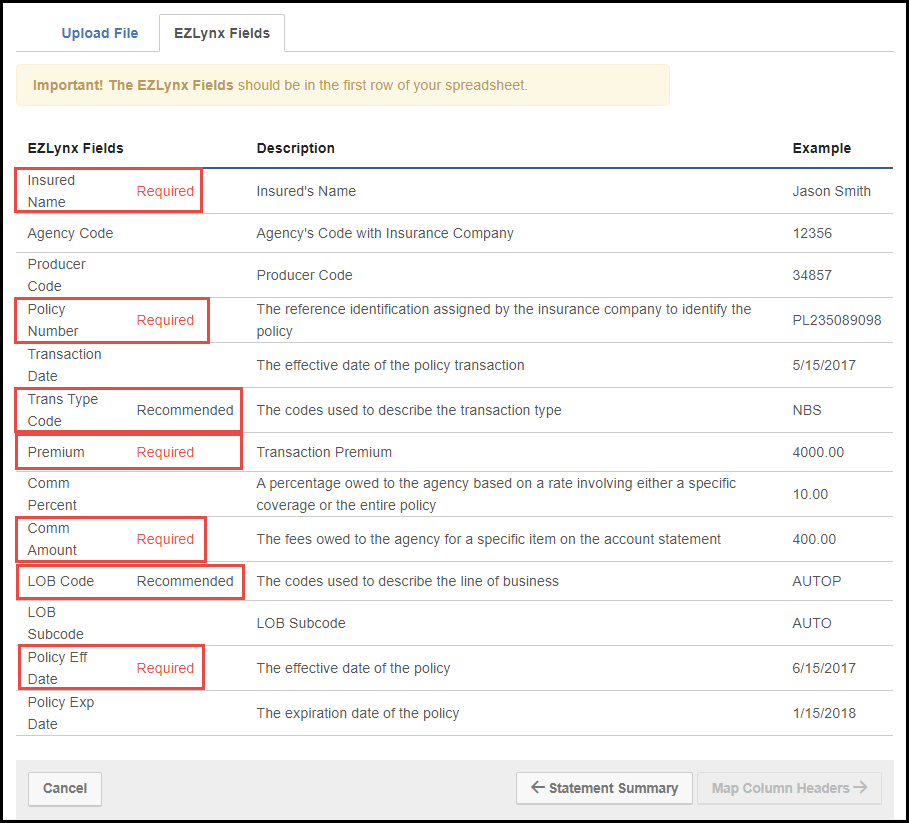909x823 pixels.
Task: Click the Producer Code description text
Action: (304, 275)
